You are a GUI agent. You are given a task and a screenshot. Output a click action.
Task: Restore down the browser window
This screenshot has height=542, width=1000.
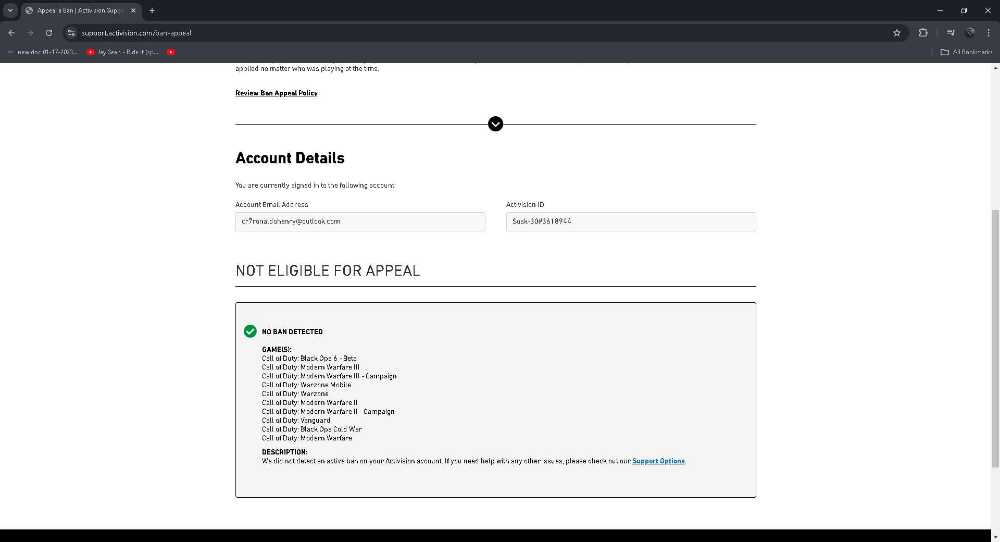click(964, 11)
